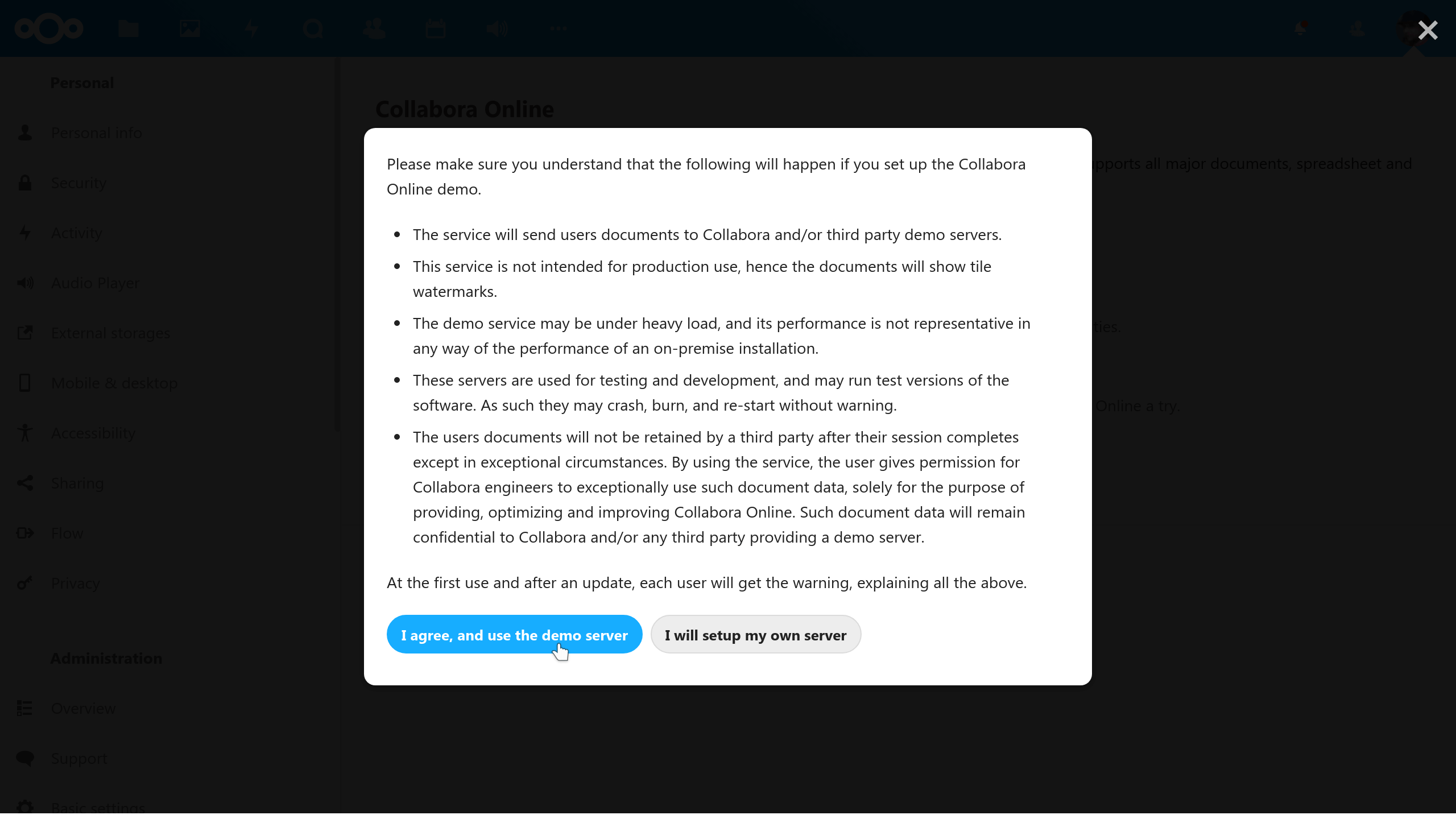Open the Accessibility settings section
1456x819 pixels.
tap(93, 433)
